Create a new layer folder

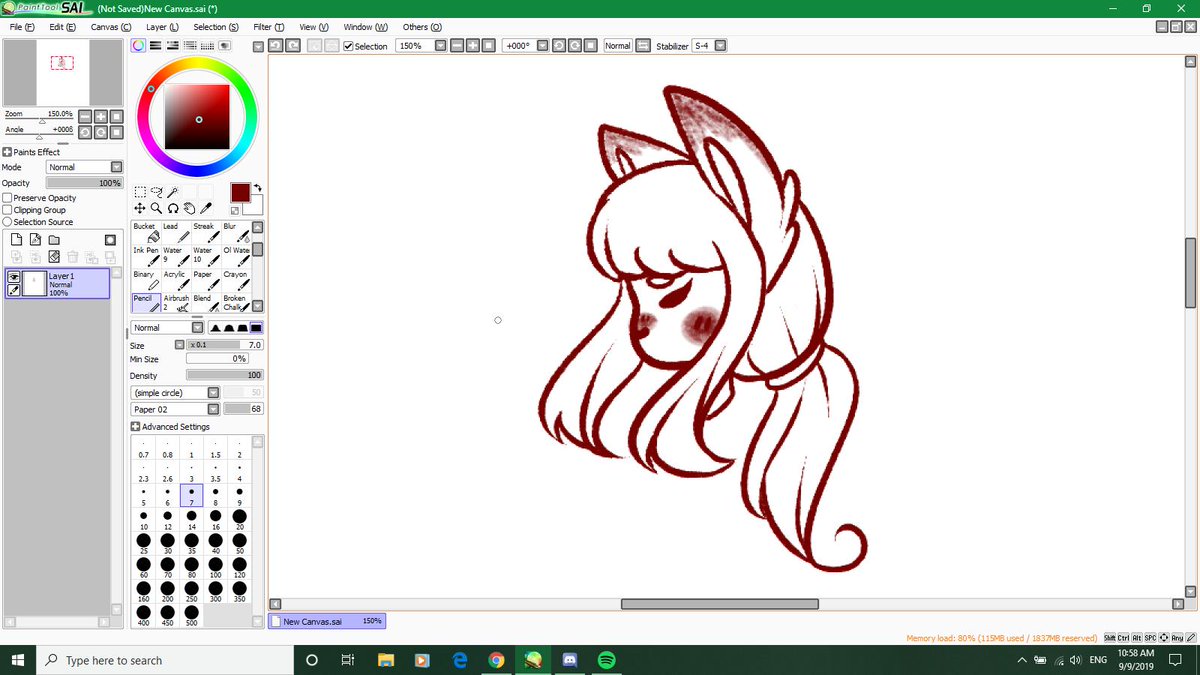point(53,240)
